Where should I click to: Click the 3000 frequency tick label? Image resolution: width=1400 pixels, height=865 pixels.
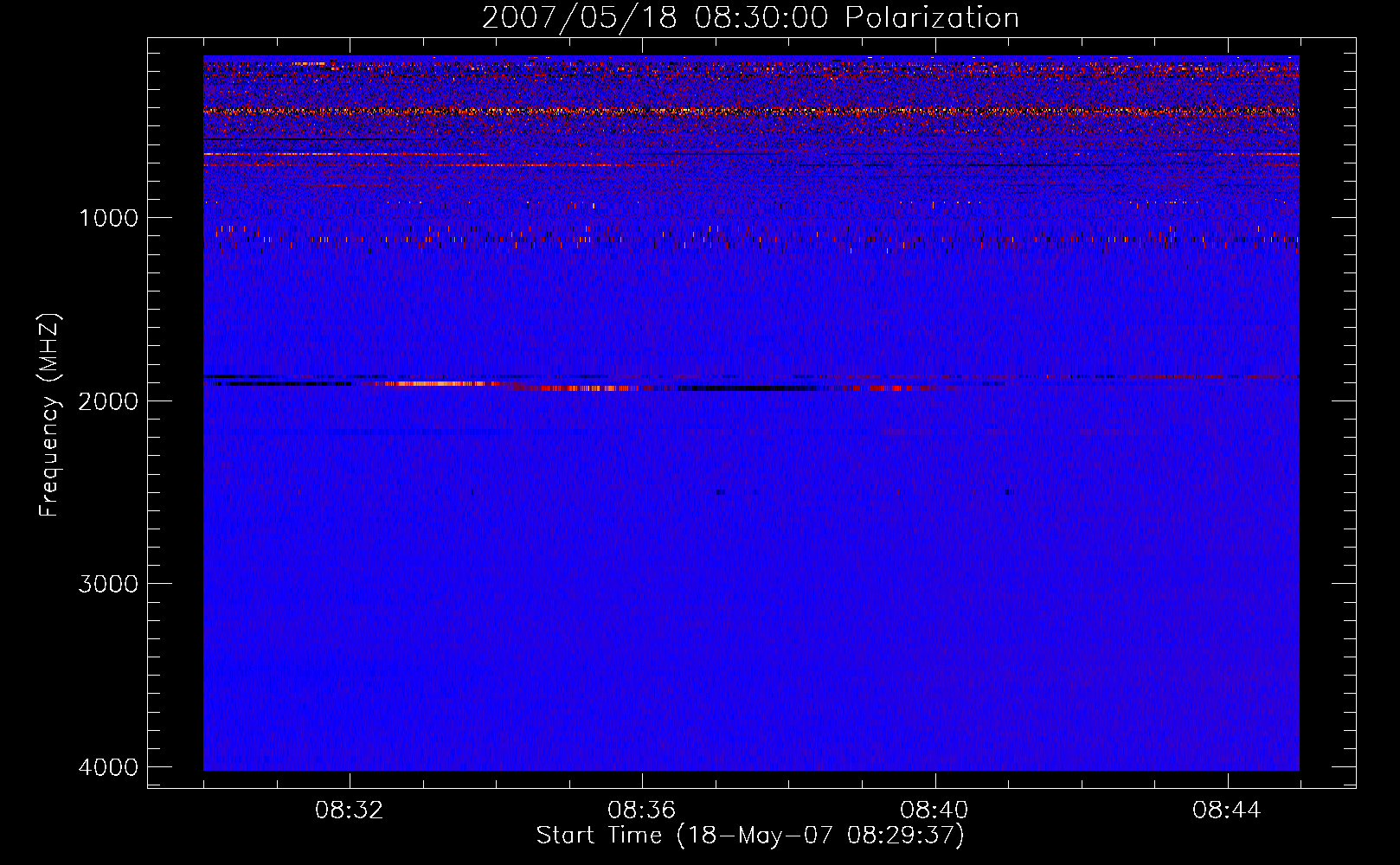(x=108, y=583)
